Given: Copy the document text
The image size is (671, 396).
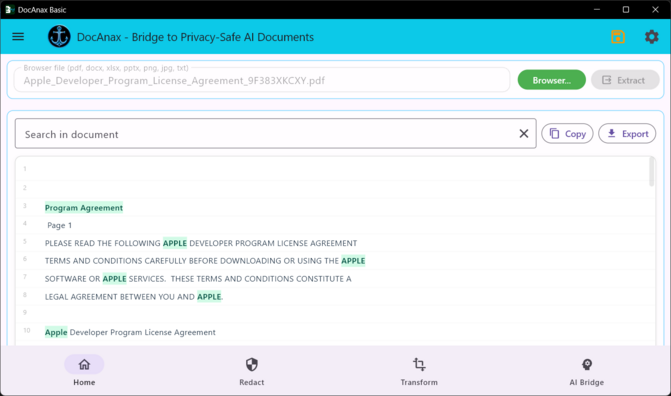Looking at the screenshot, I should [x=567, y=134].
